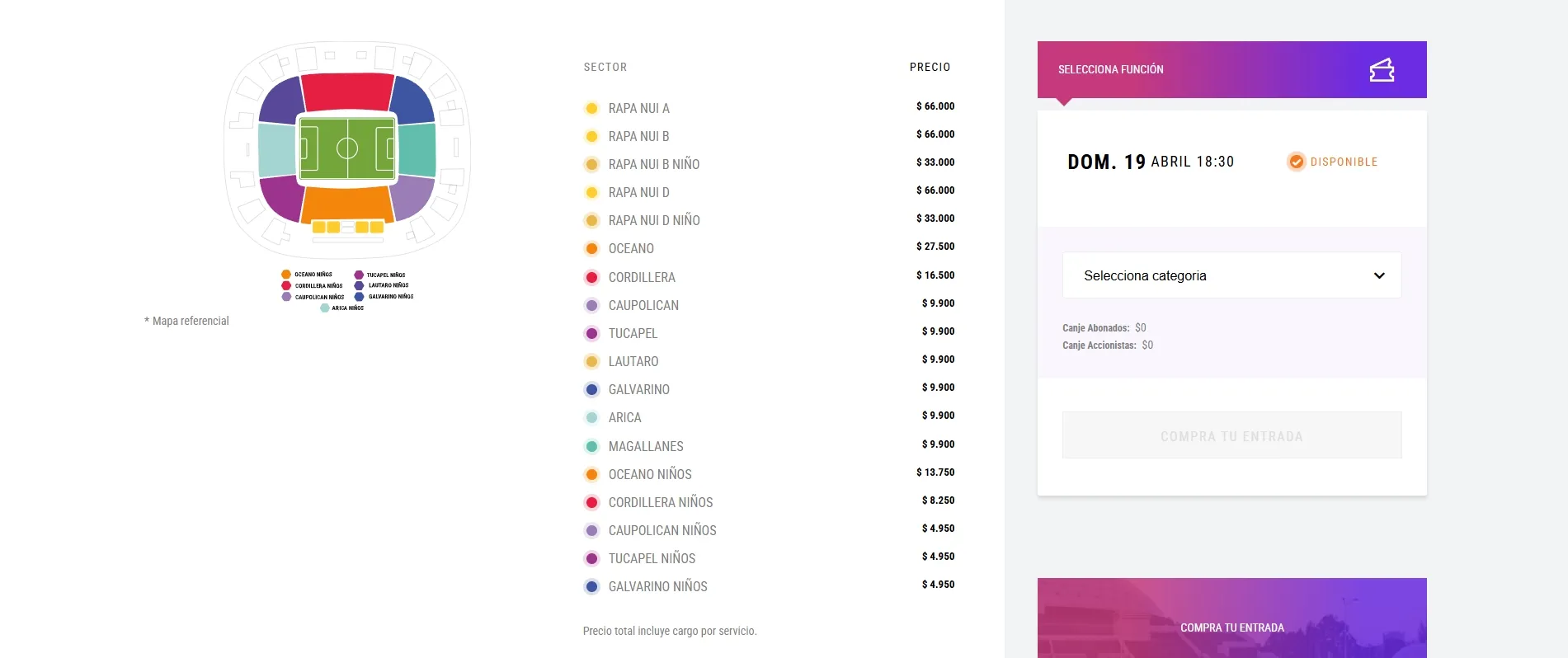Image resolution: width=1568 pixels, height=658 pixels.
Task: Click the ARICA NIÑOS legend marker under map
Action: 325,308
